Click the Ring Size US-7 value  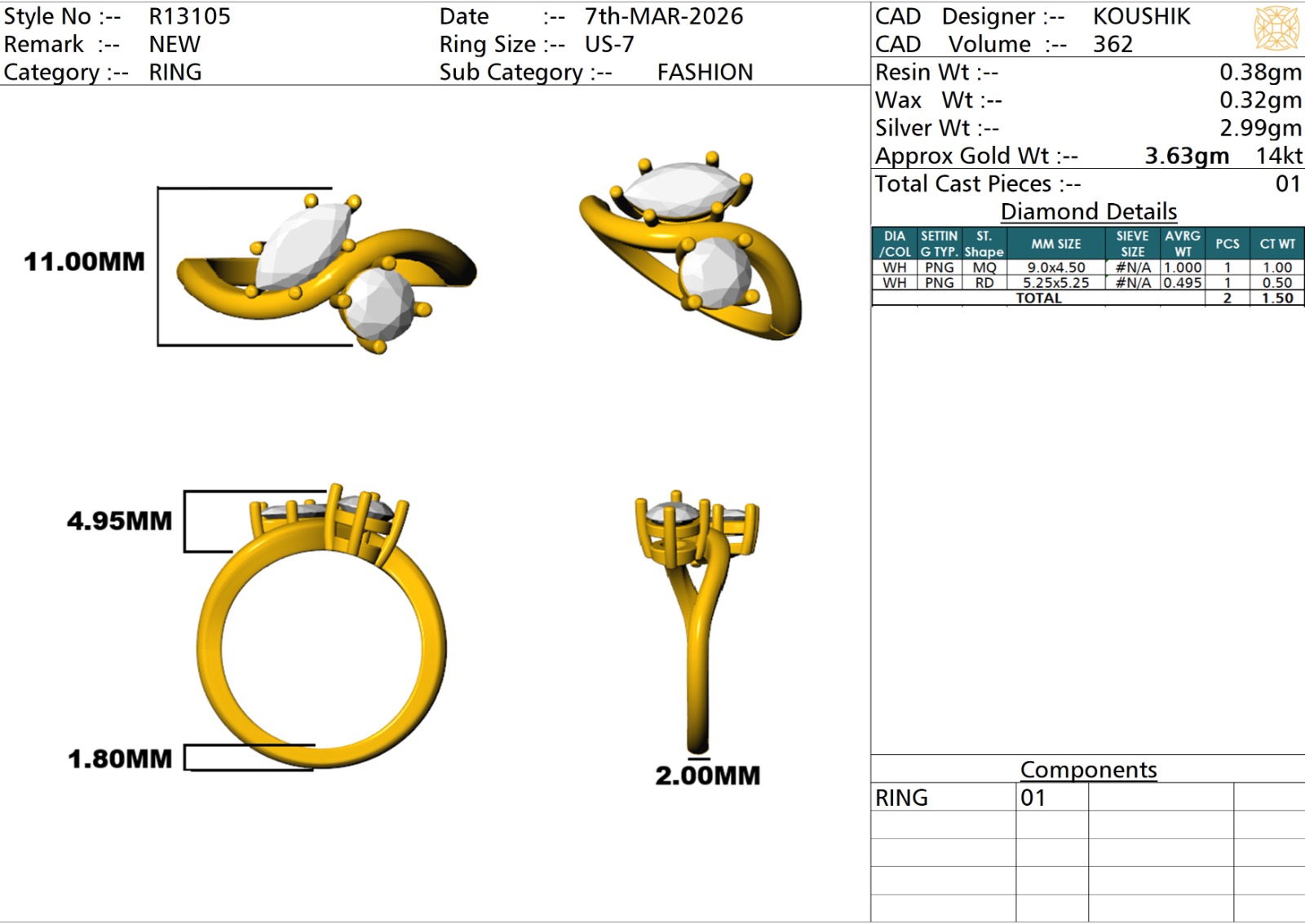click(609, 44)
